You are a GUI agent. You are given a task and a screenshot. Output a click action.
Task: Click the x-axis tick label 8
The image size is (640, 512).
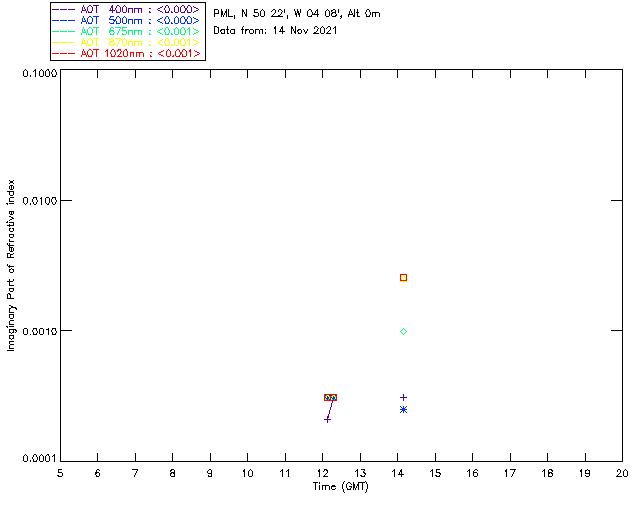pyautogui.click(x=173, y=473)
